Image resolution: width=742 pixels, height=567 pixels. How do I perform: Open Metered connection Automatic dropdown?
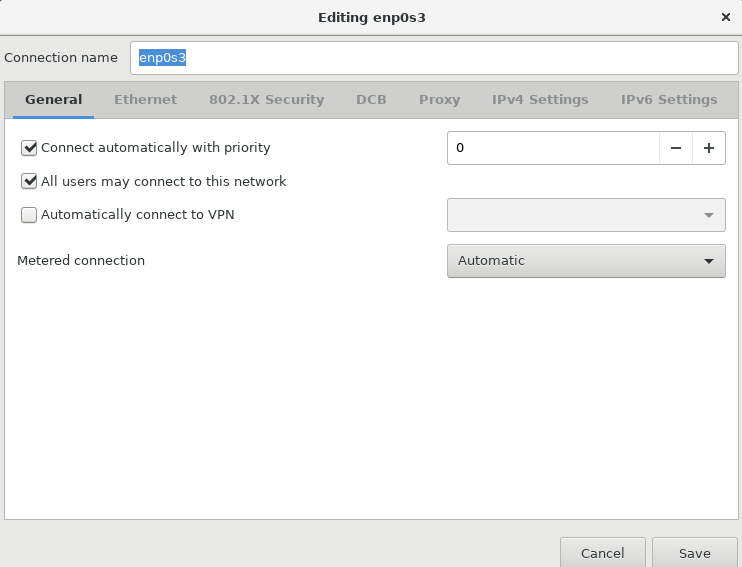586,261
